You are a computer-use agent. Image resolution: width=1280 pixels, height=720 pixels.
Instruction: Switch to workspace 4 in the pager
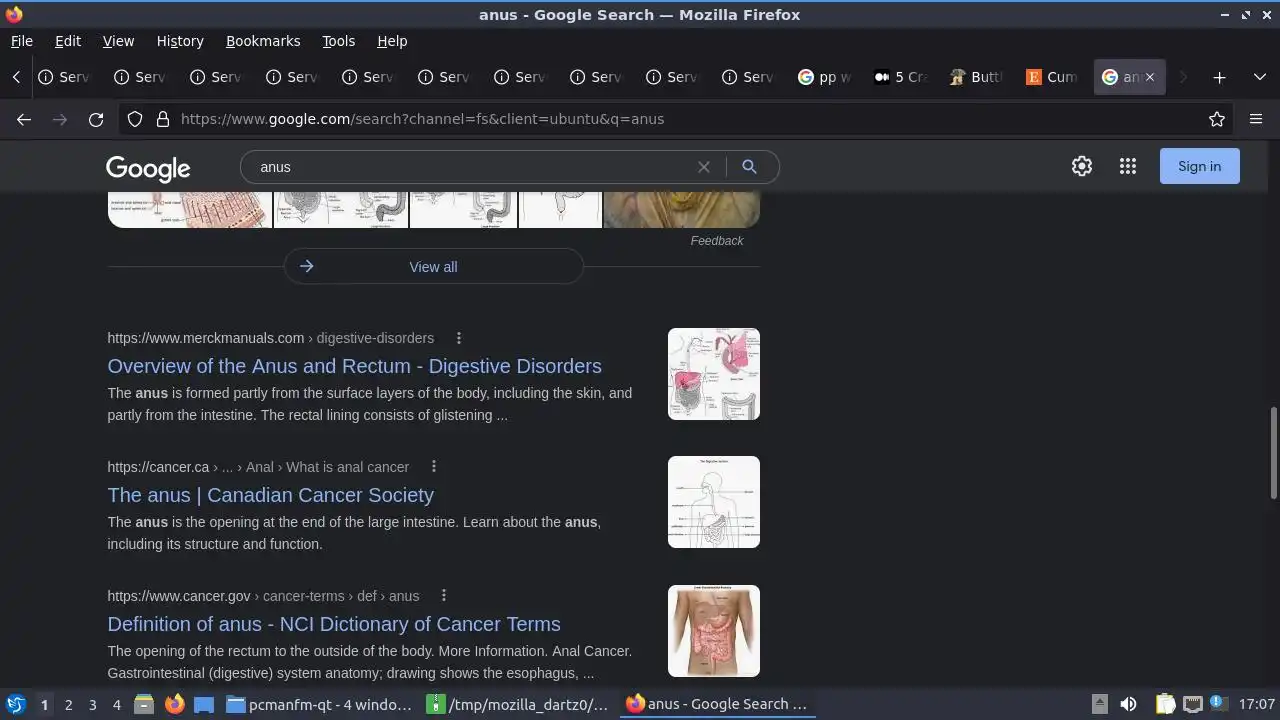(x=116, y=705)
